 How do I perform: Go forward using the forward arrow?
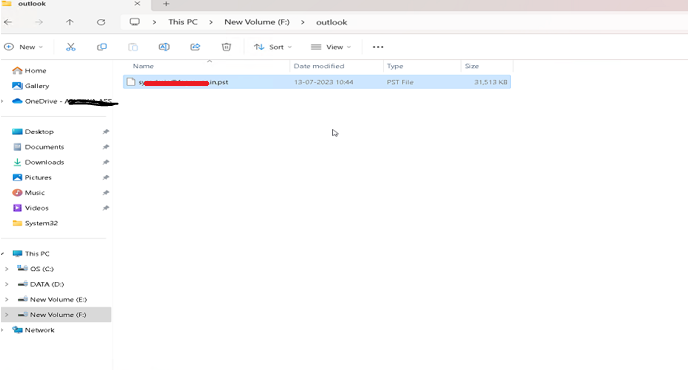point(39,22)
